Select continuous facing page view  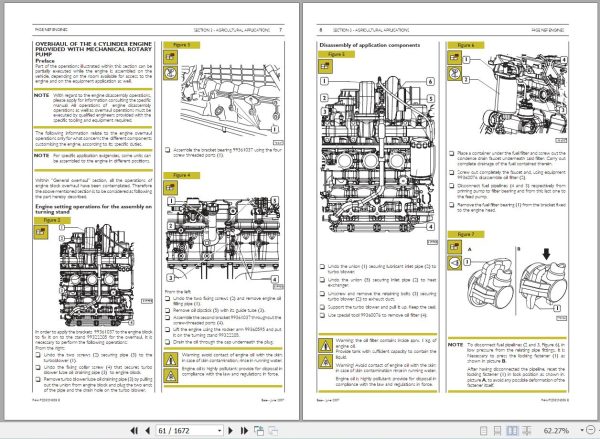(x=526, y=431)
